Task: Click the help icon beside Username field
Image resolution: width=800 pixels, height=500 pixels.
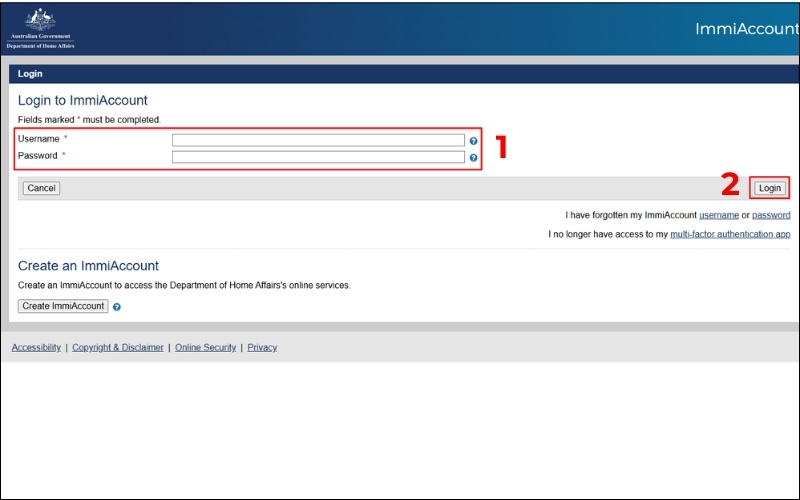Action: tap(473, 141)
